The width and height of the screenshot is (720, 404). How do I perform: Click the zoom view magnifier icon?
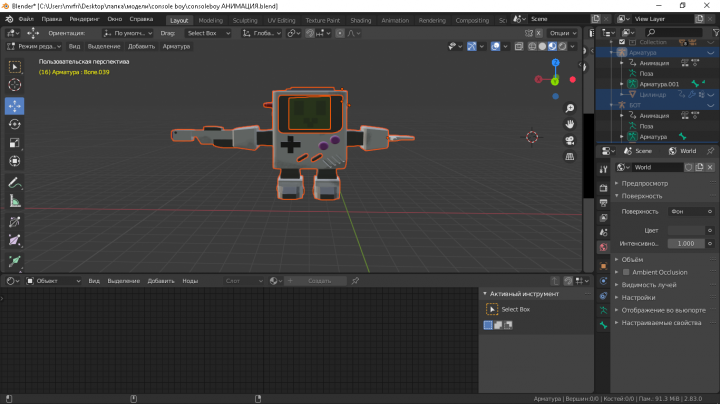[x=570, y=108]
